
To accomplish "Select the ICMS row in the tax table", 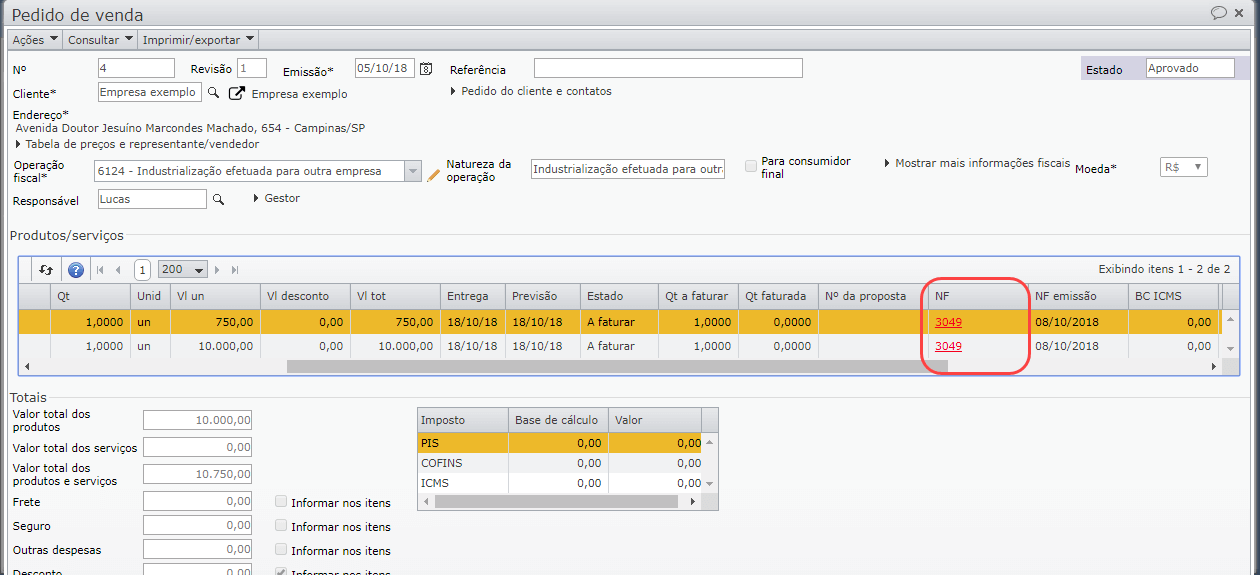I will coord(559,483).
